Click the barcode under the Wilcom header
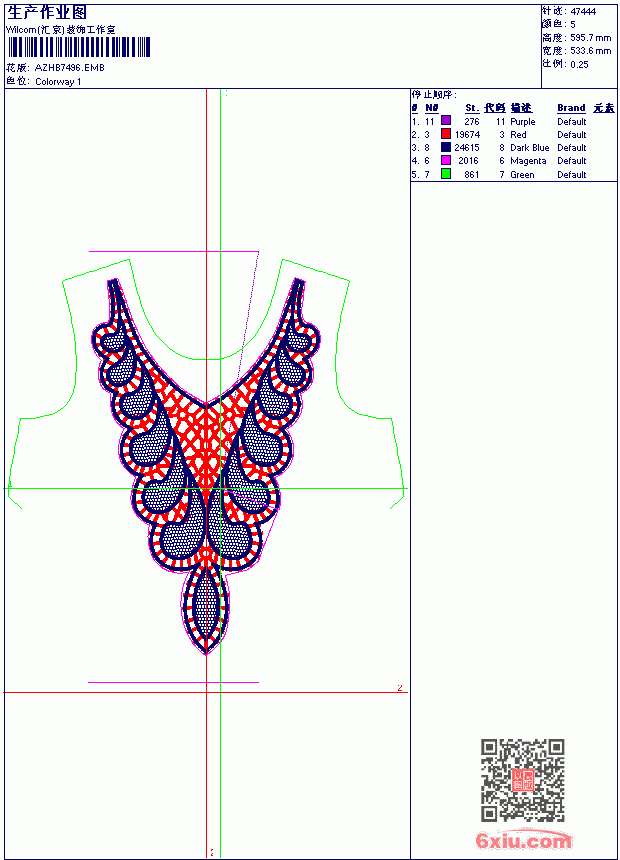This screenshot has height=860, width=620. (79, 47)
